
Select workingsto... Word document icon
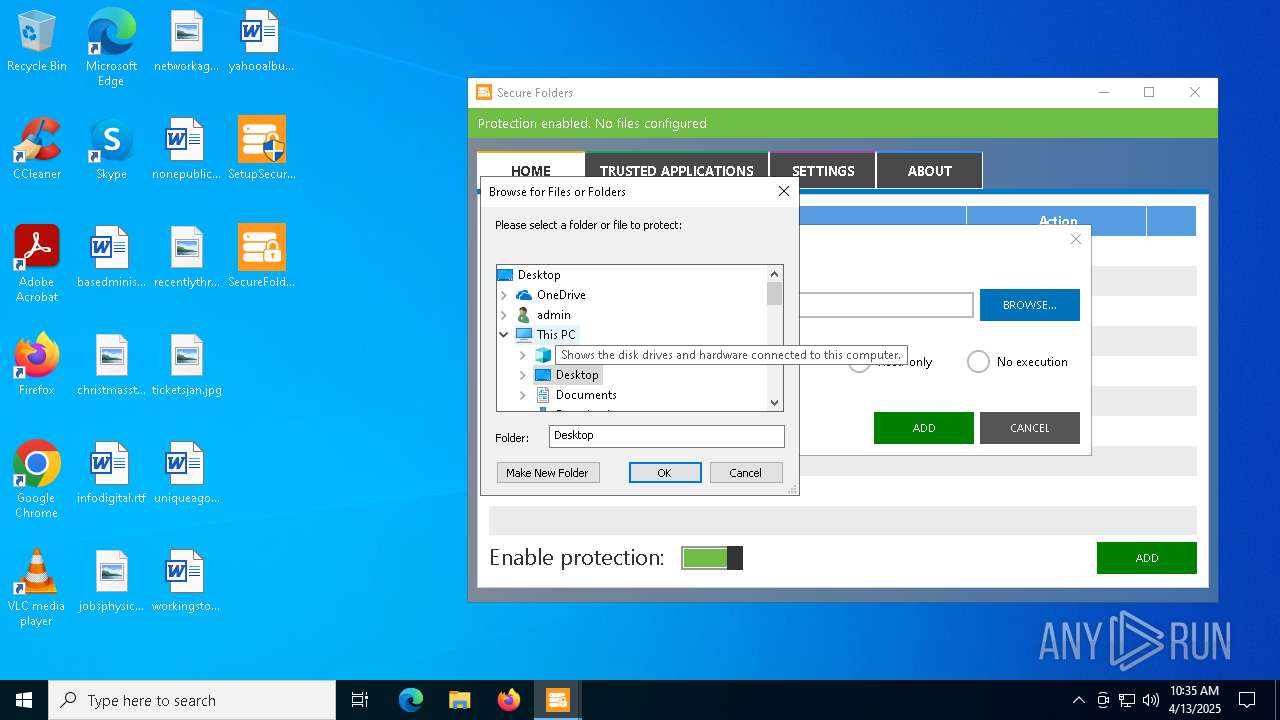tap(186, 582)
